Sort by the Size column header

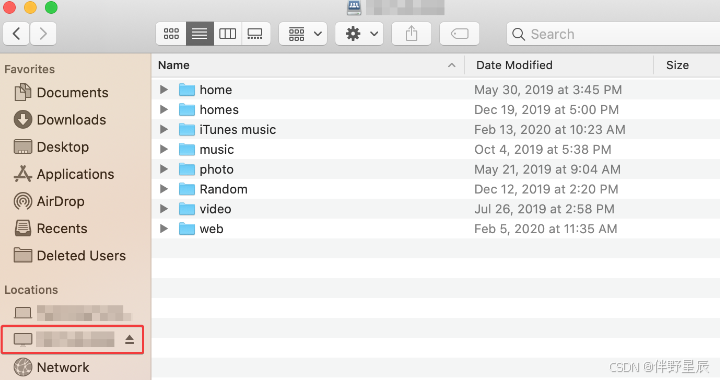coord(677,65)
